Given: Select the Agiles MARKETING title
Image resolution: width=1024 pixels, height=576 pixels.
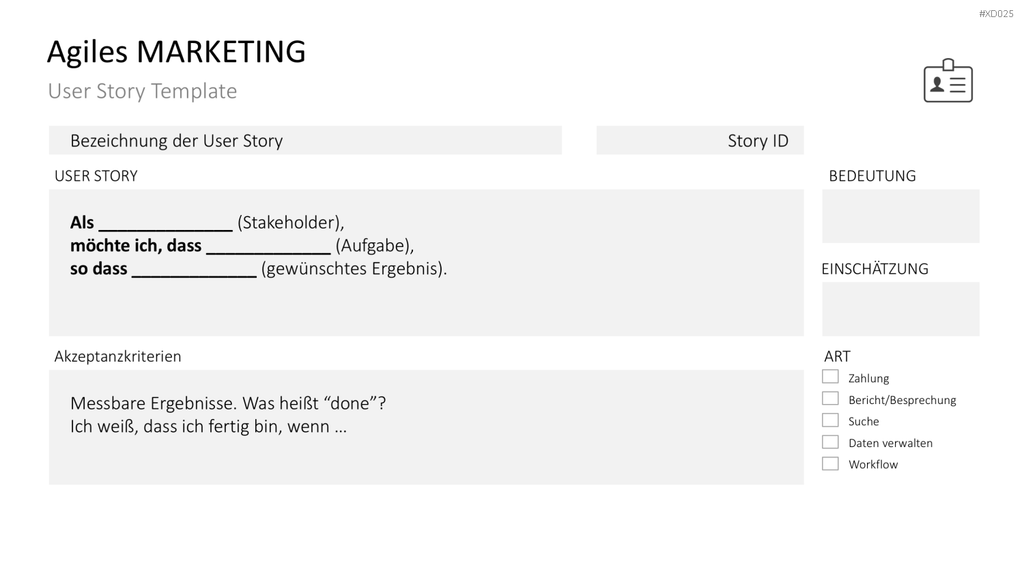Looking at the screenshot, I should pyautogui.click(x=176, y=52).
